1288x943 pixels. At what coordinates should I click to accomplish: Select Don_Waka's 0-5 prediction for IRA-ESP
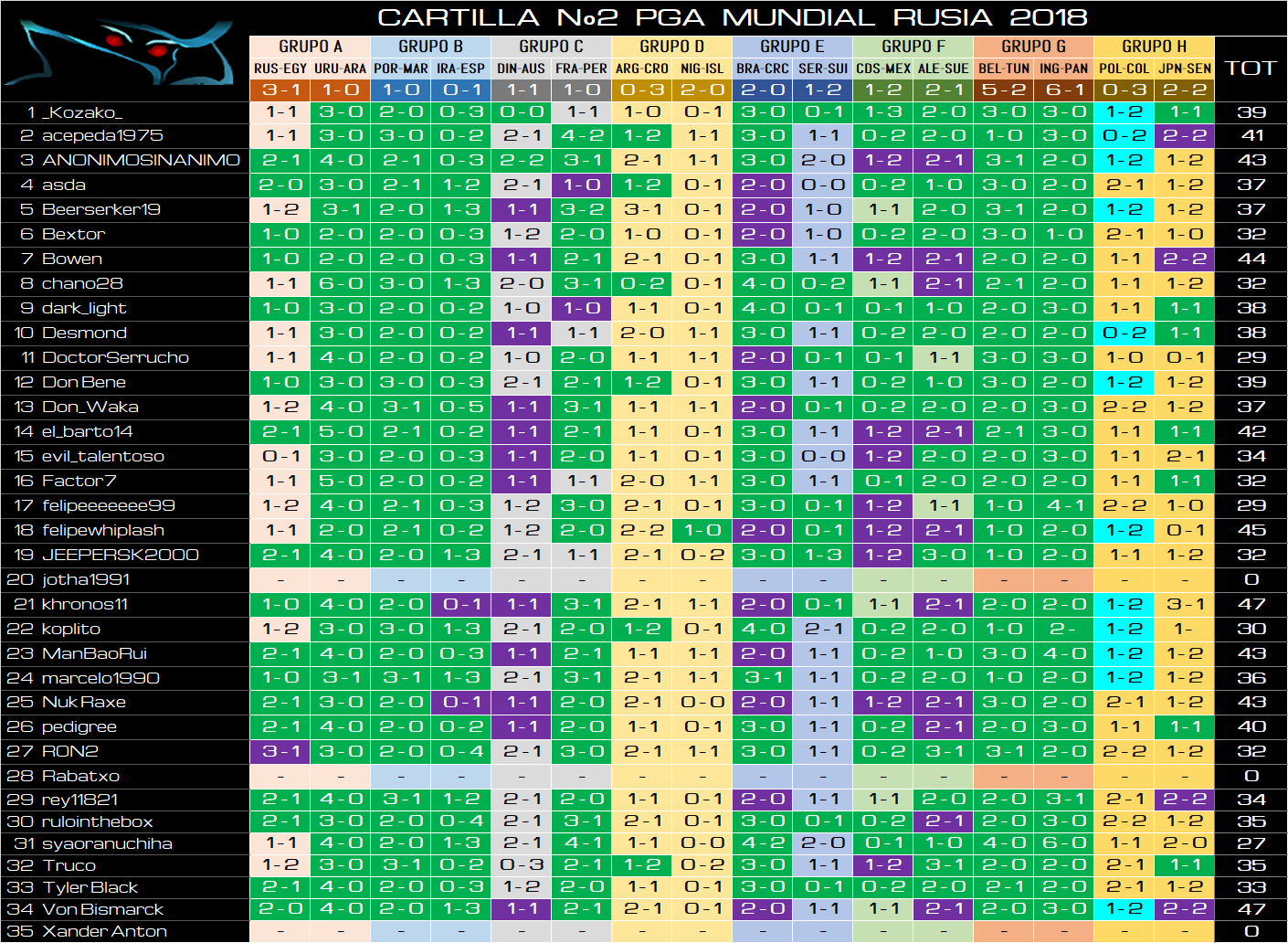(461, 407)
